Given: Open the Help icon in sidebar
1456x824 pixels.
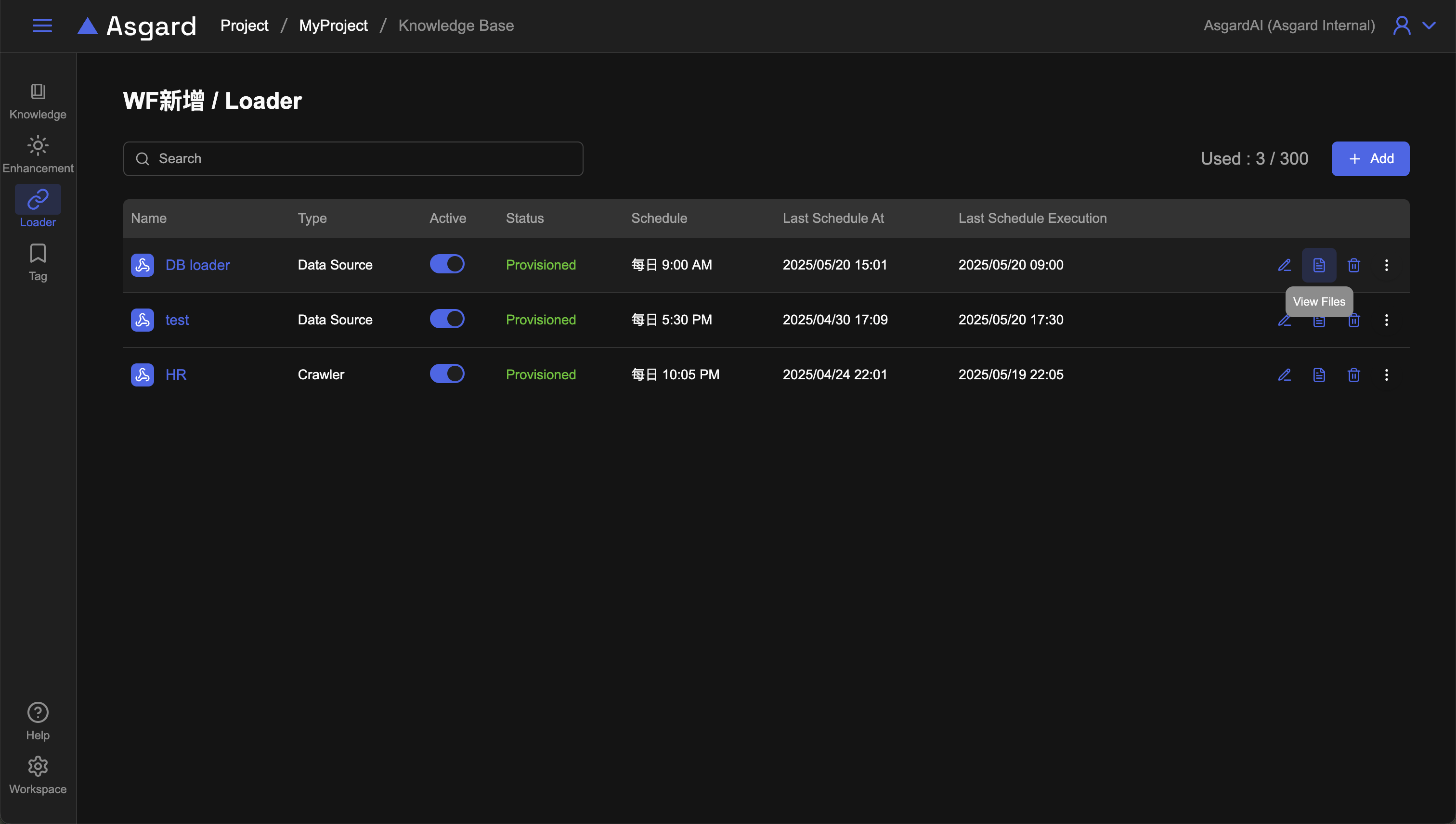Looking at the screenshot, I should point(38,712).
